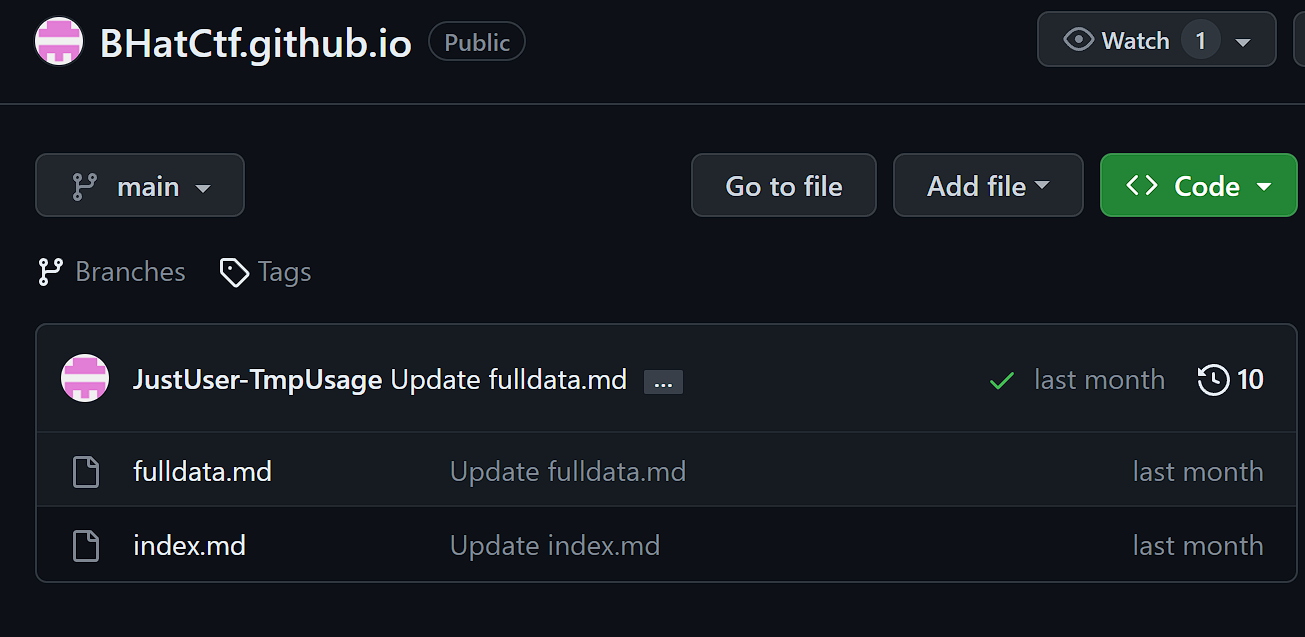1305x637 pixels.
Task: Click the Go to file button
Action: pyautogui.click(x=783, y=185)
